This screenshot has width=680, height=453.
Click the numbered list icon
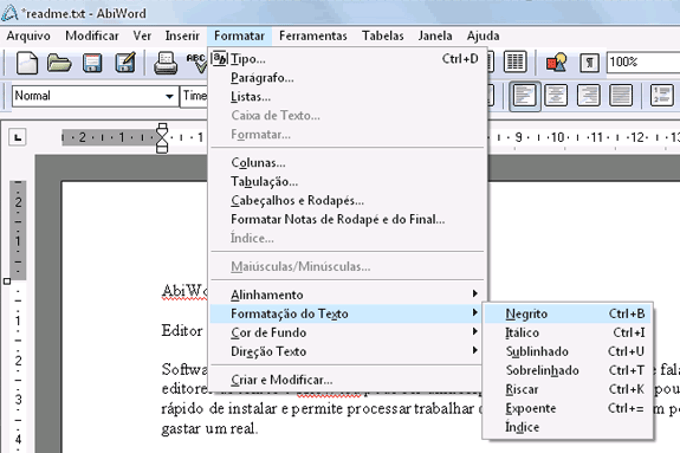[662, 96]
